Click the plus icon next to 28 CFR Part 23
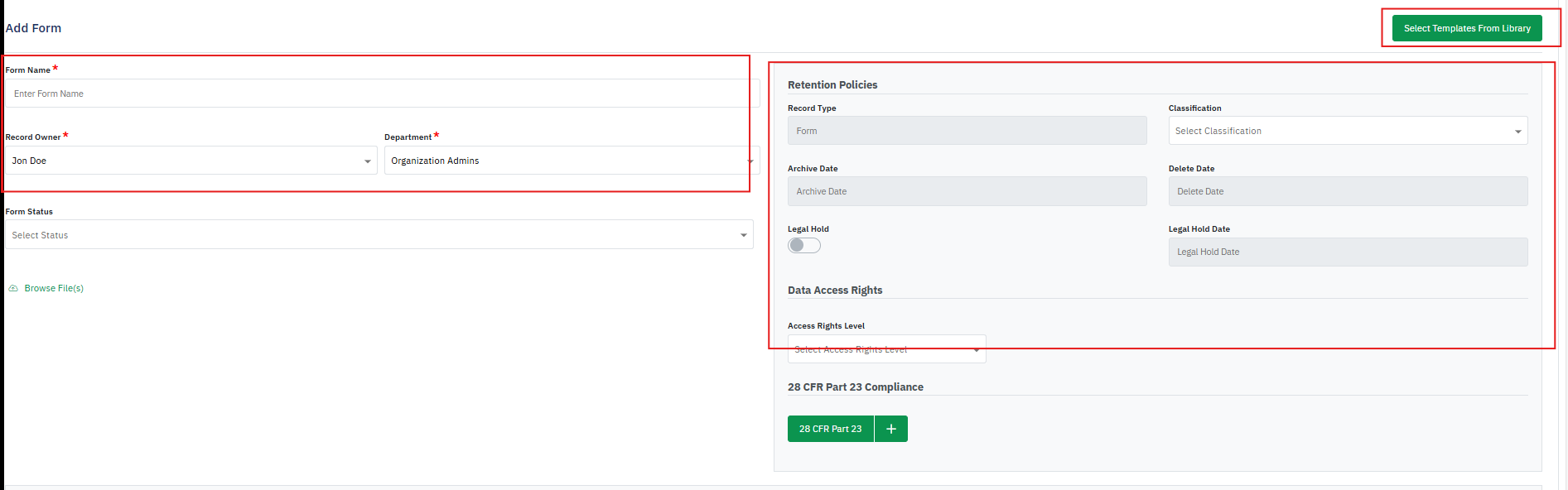Viewport: 1568px width, 490px height. [891, 429]
